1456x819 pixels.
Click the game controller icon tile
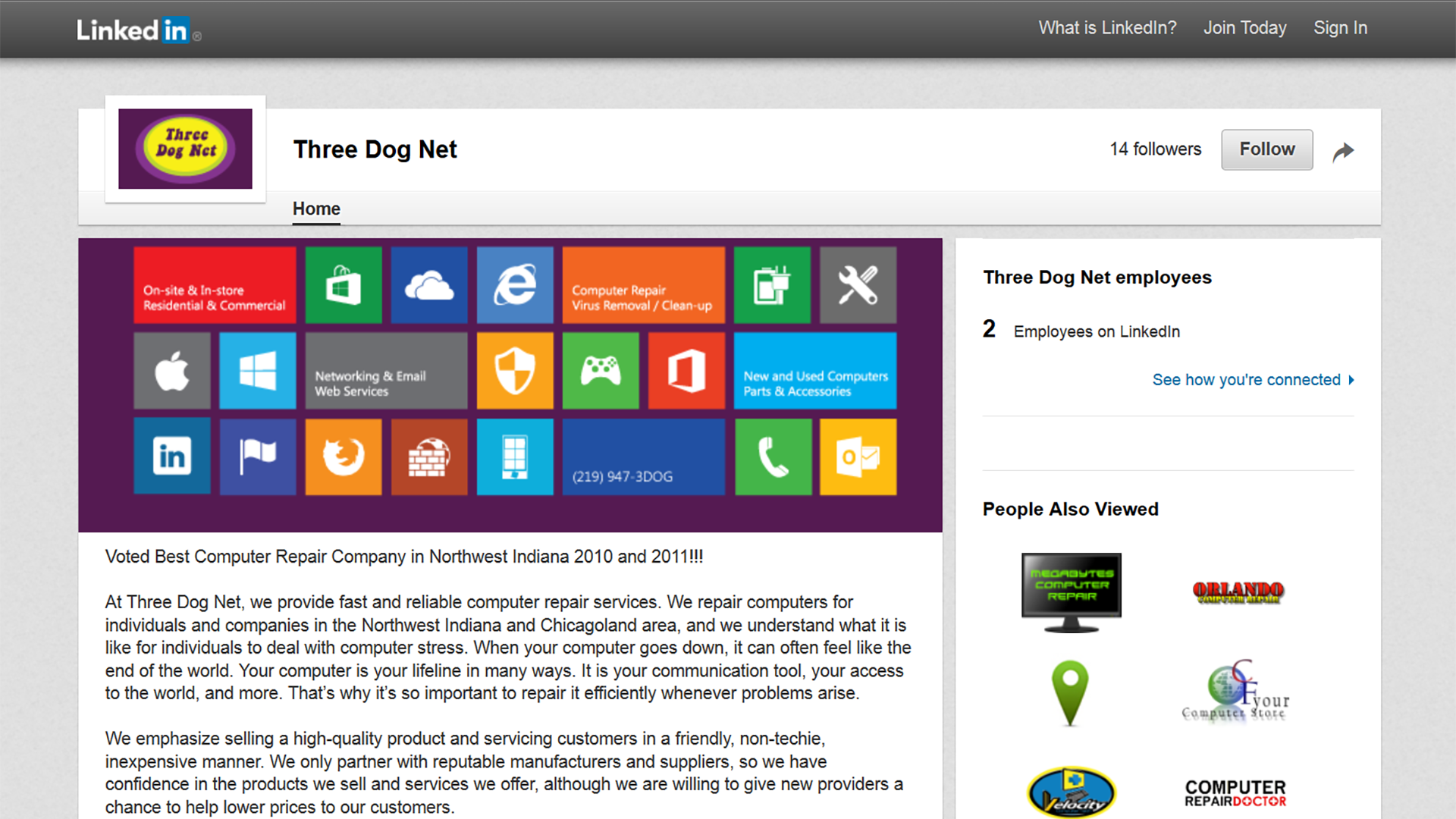pos(601,371)
